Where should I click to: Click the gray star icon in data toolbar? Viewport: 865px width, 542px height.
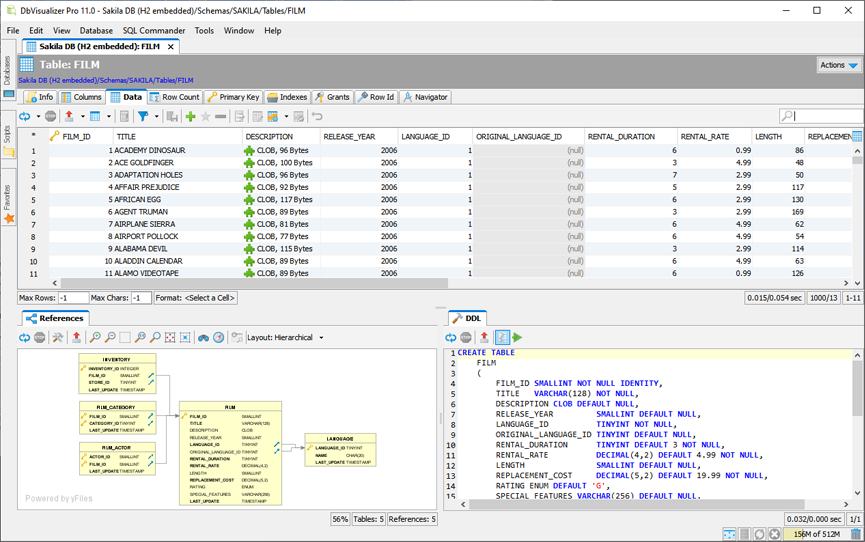205,116
